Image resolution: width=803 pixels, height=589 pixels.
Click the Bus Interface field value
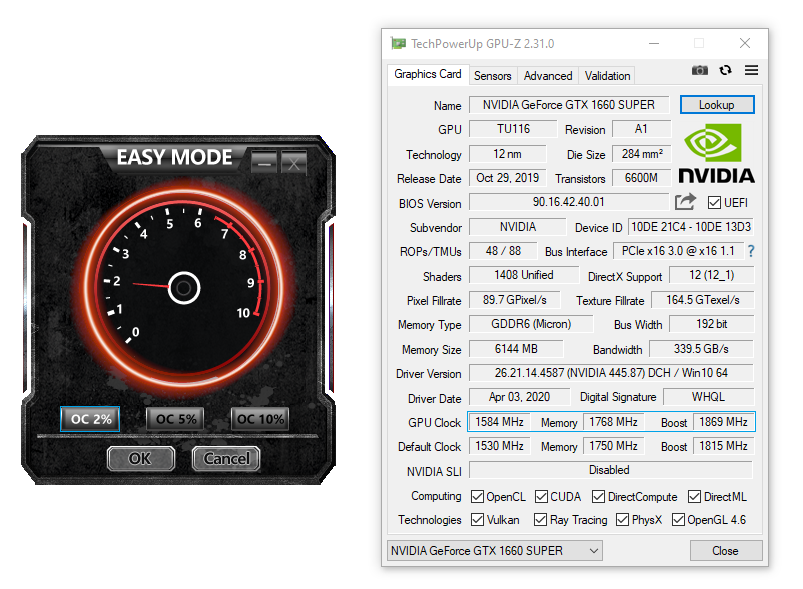tap(678, 251)
